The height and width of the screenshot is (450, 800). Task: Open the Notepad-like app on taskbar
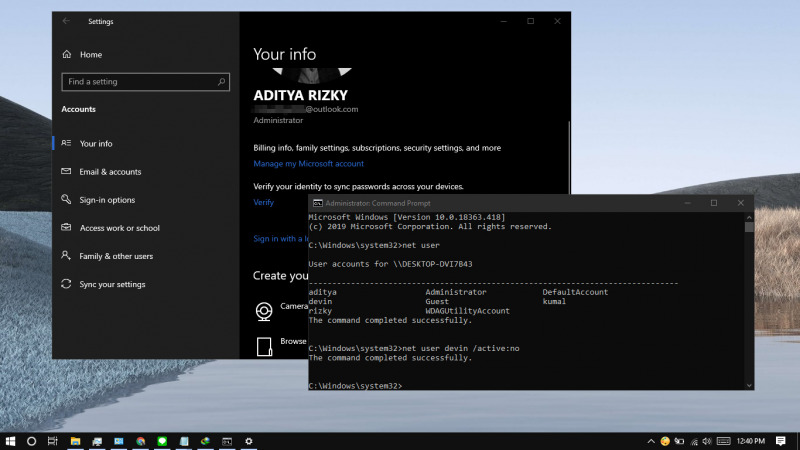[184, 441]
